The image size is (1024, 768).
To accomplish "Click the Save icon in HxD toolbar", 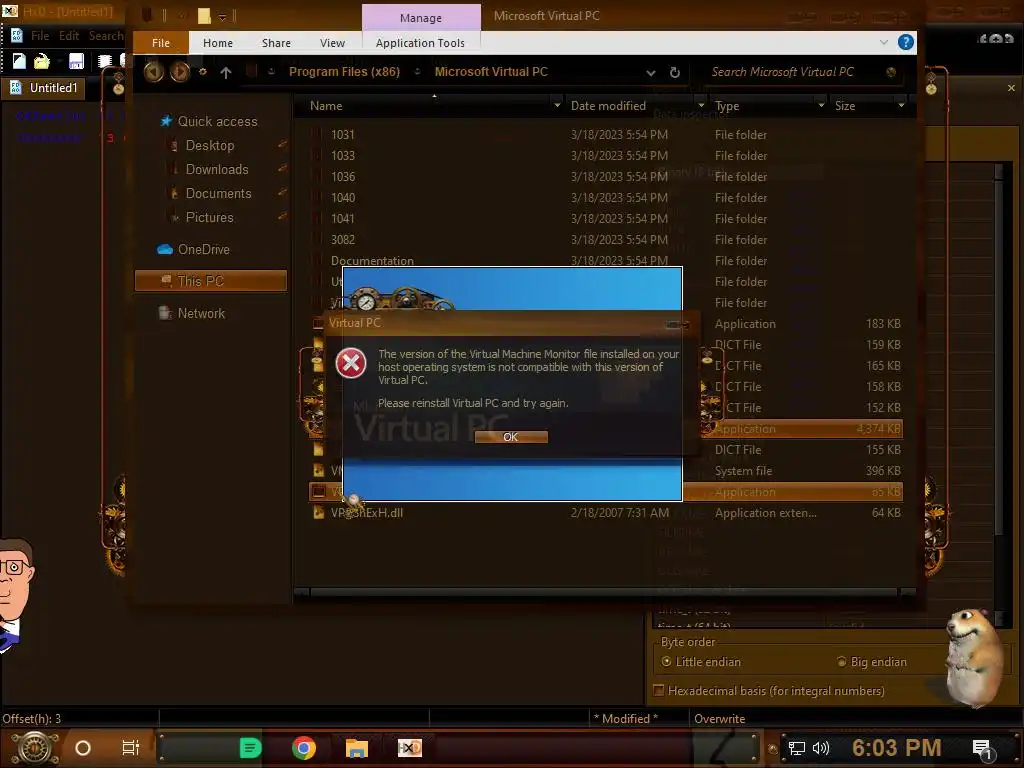I will click(76, 61).
